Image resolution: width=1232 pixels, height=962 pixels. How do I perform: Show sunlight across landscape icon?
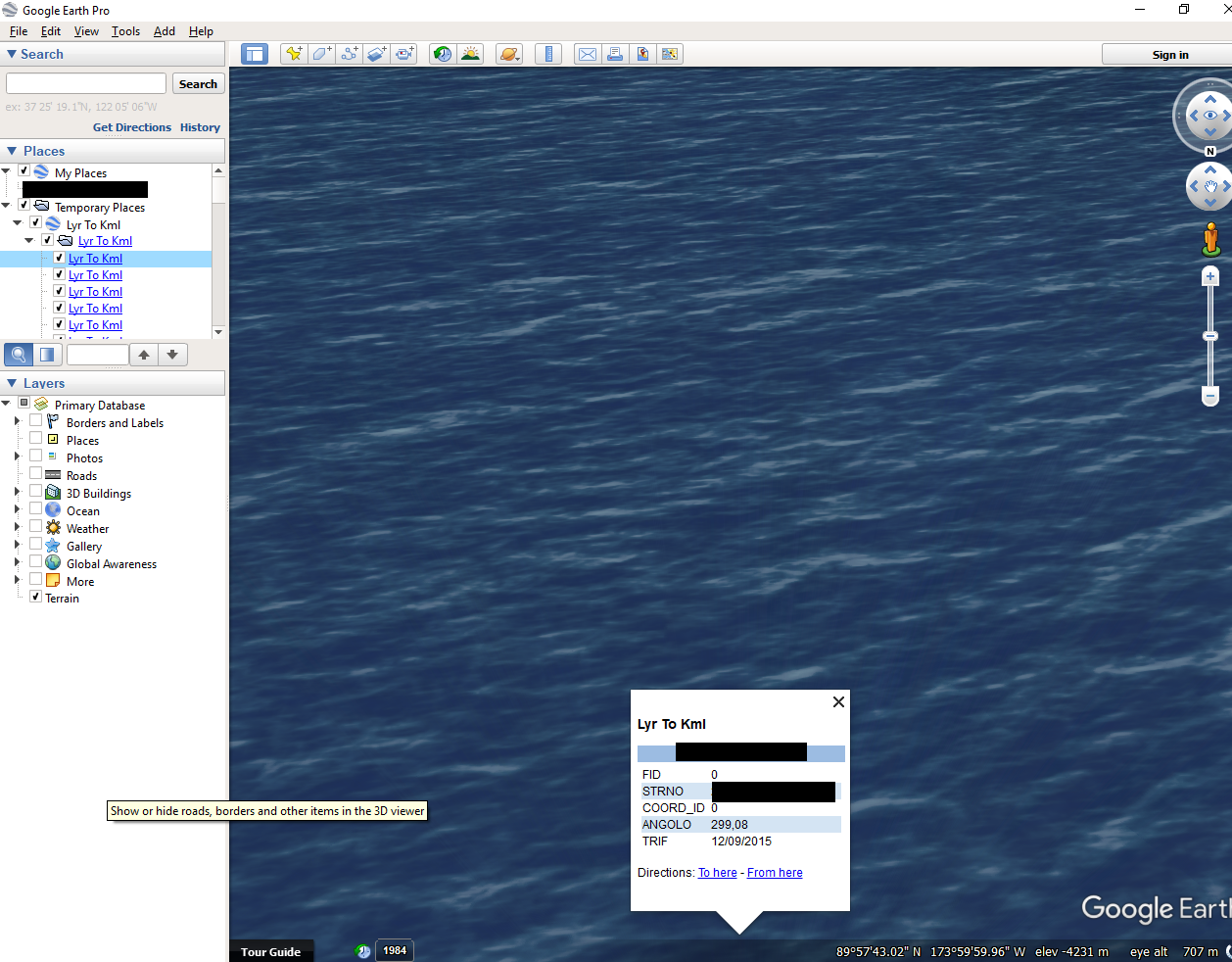(x=470, y=54)
